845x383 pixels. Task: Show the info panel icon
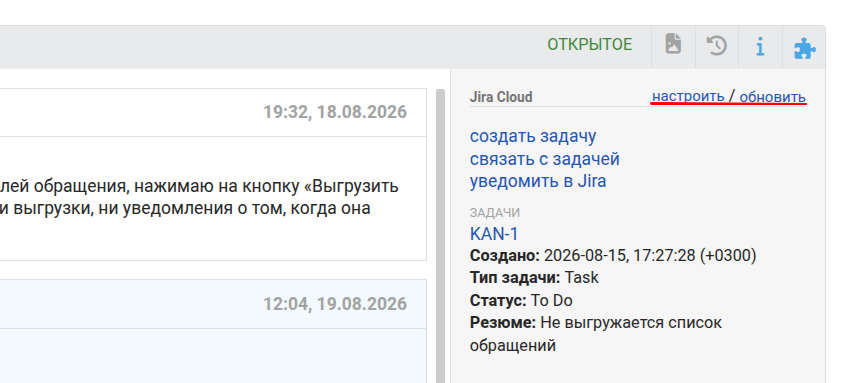coord(760,46)
